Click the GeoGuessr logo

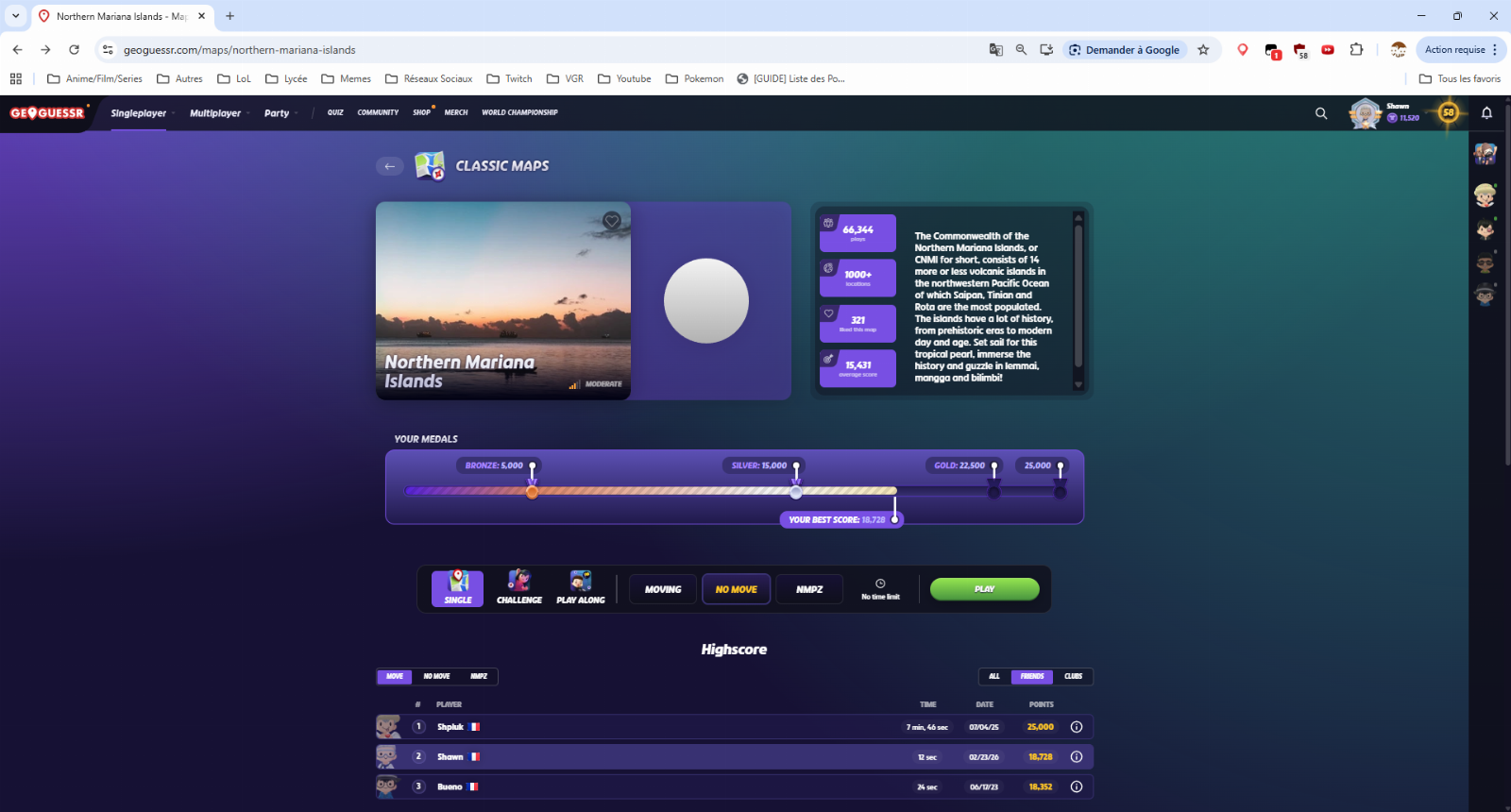click(47, 113)
